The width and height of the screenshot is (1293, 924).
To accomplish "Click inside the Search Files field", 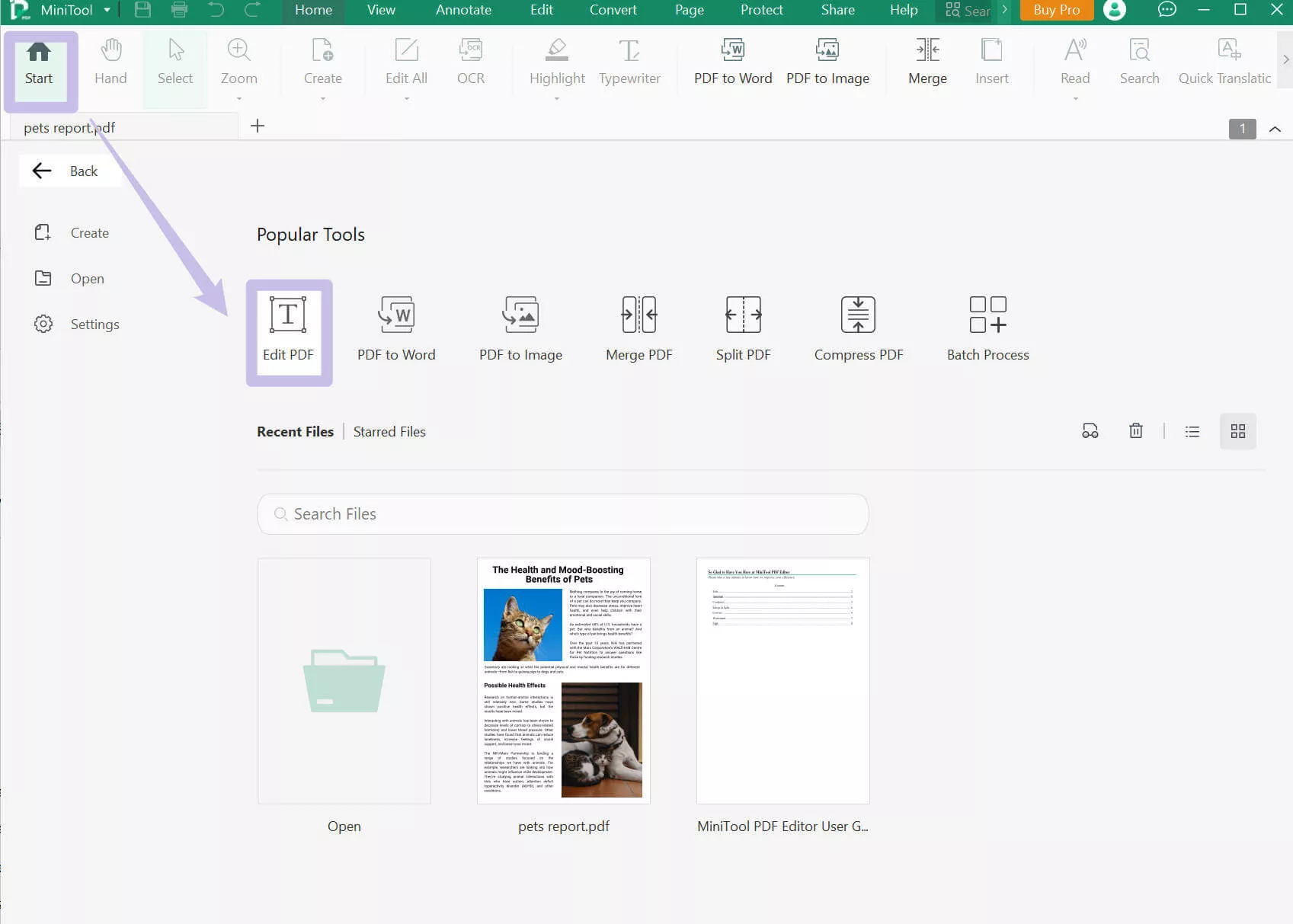I will [x=562, y=514].
